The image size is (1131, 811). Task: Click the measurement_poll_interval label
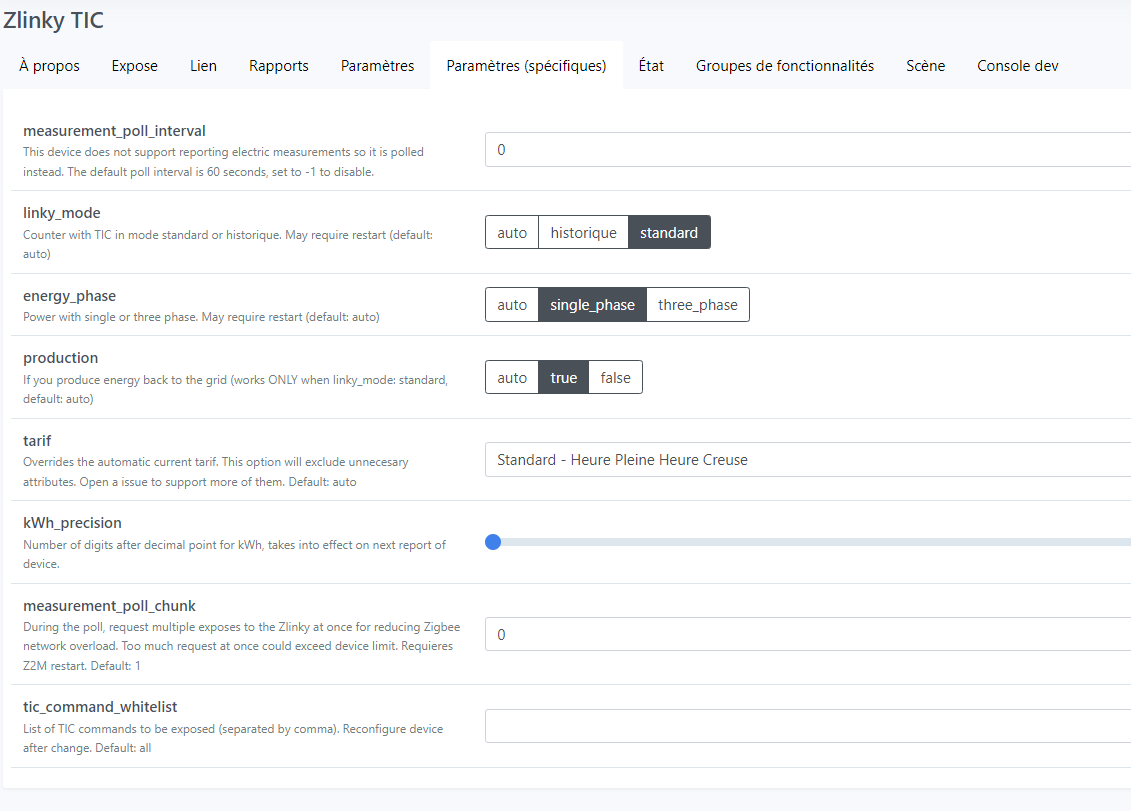coord(114,131)
